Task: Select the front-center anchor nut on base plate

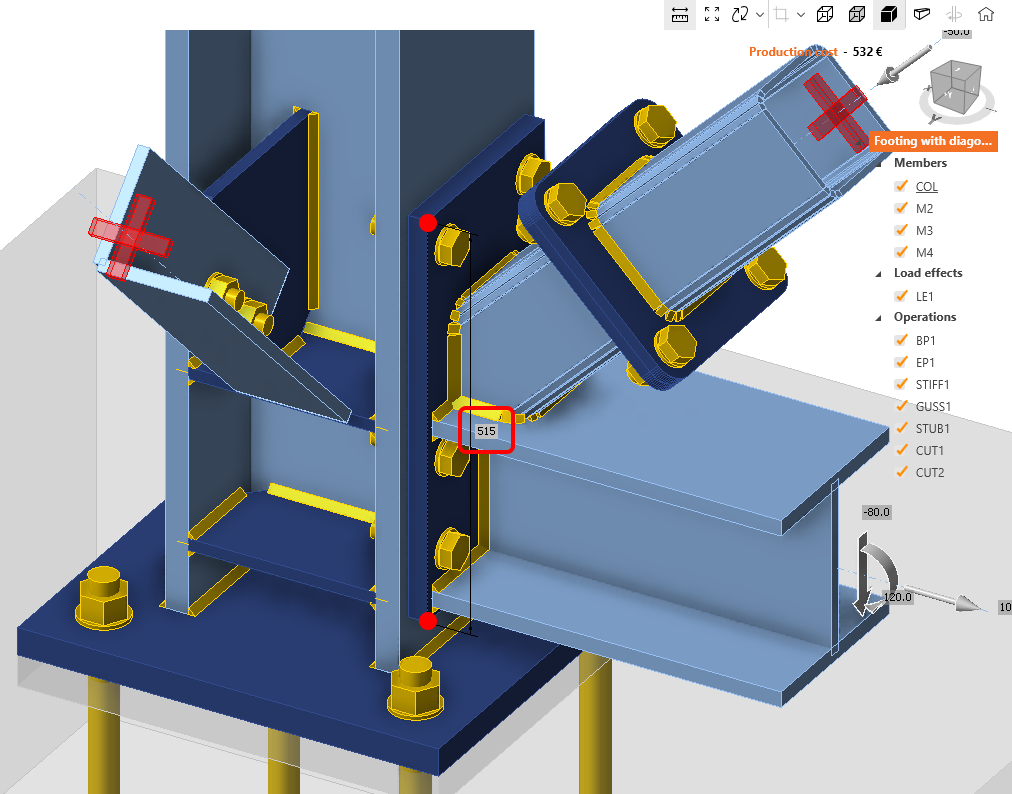Action: pyautogui.click(x=416, y=687)
